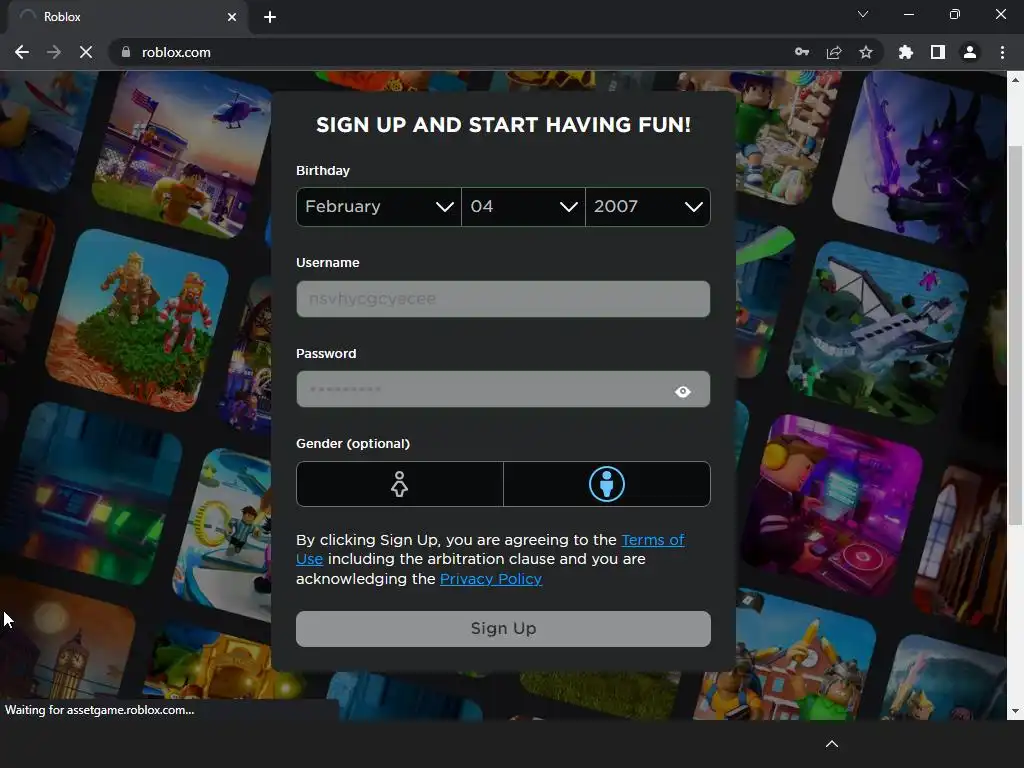Open the birthday day dropdown
The image size is (1024, 768).
pos(523,207)
